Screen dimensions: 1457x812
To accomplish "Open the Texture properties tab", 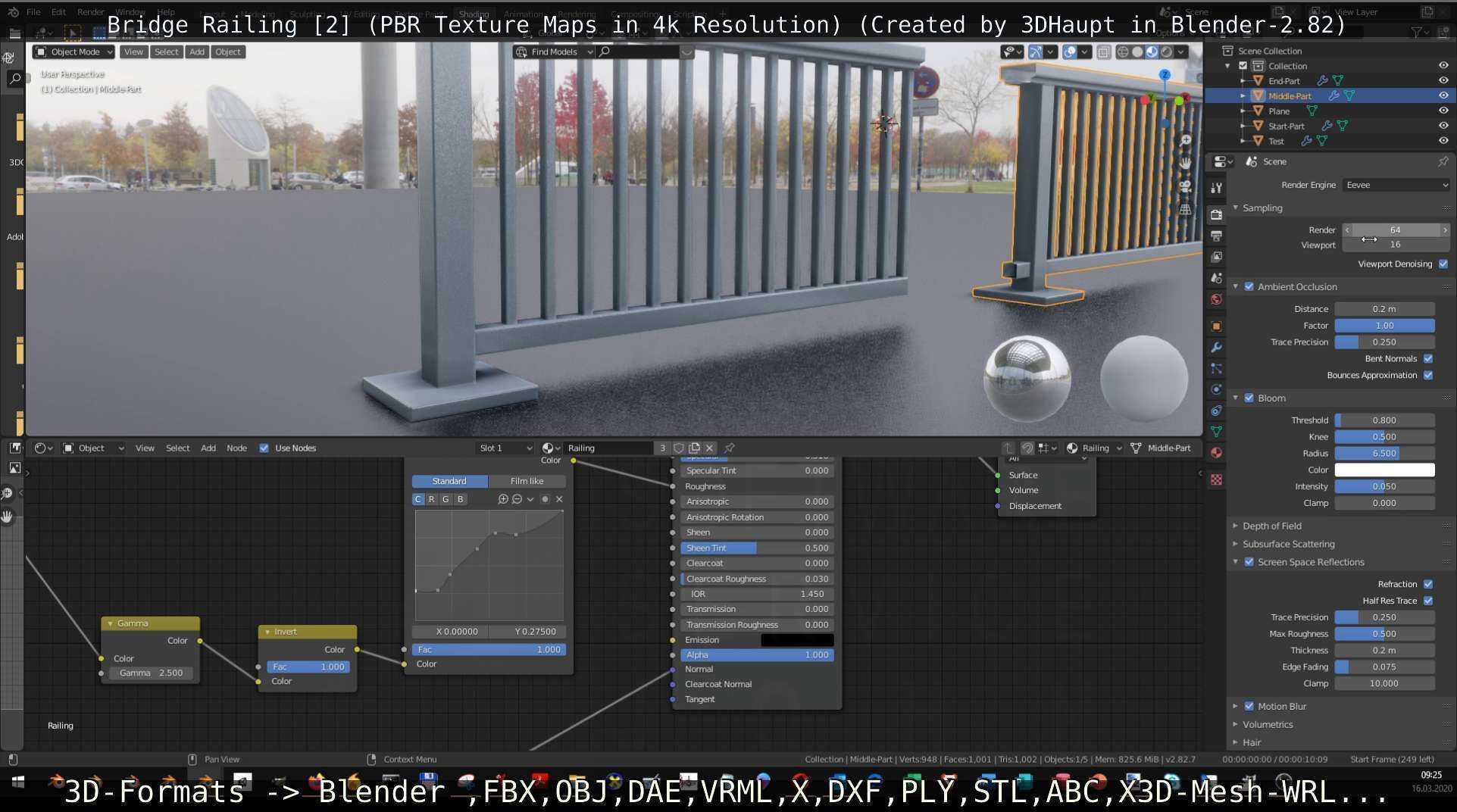I will [1216, 479].
